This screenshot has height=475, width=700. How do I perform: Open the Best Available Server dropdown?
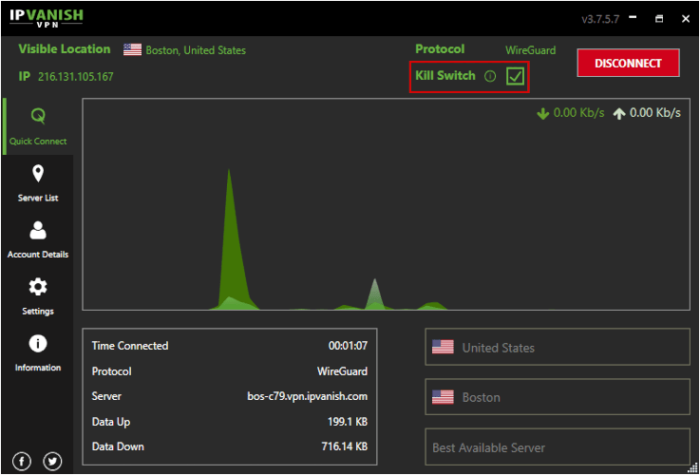coord(558,447)
